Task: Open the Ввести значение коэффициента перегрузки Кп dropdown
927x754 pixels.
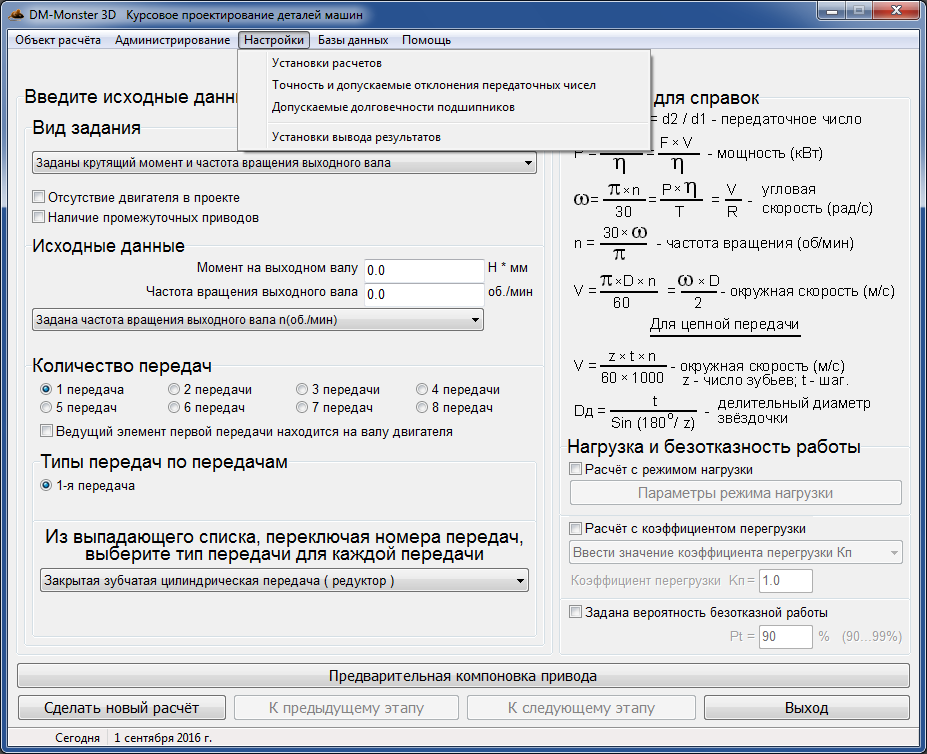Action: point(735,552)
